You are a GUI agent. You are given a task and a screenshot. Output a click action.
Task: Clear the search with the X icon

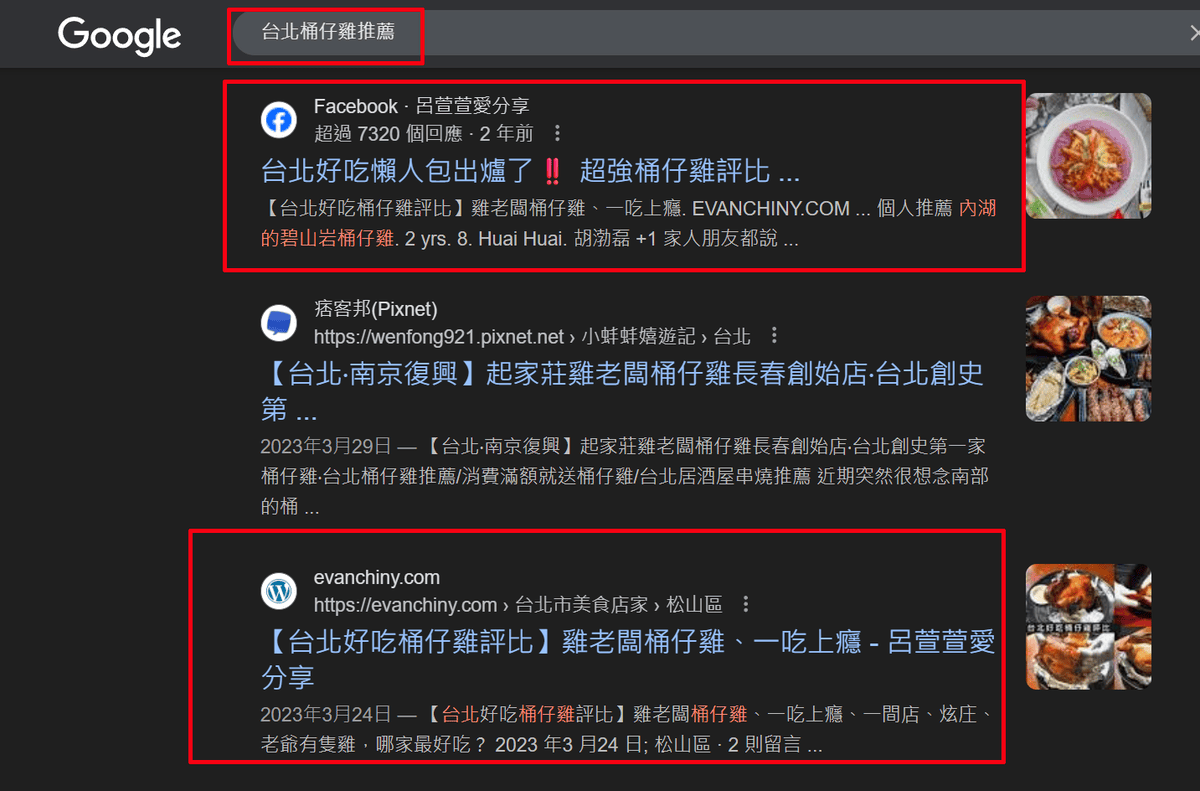tap(1193, 33)
